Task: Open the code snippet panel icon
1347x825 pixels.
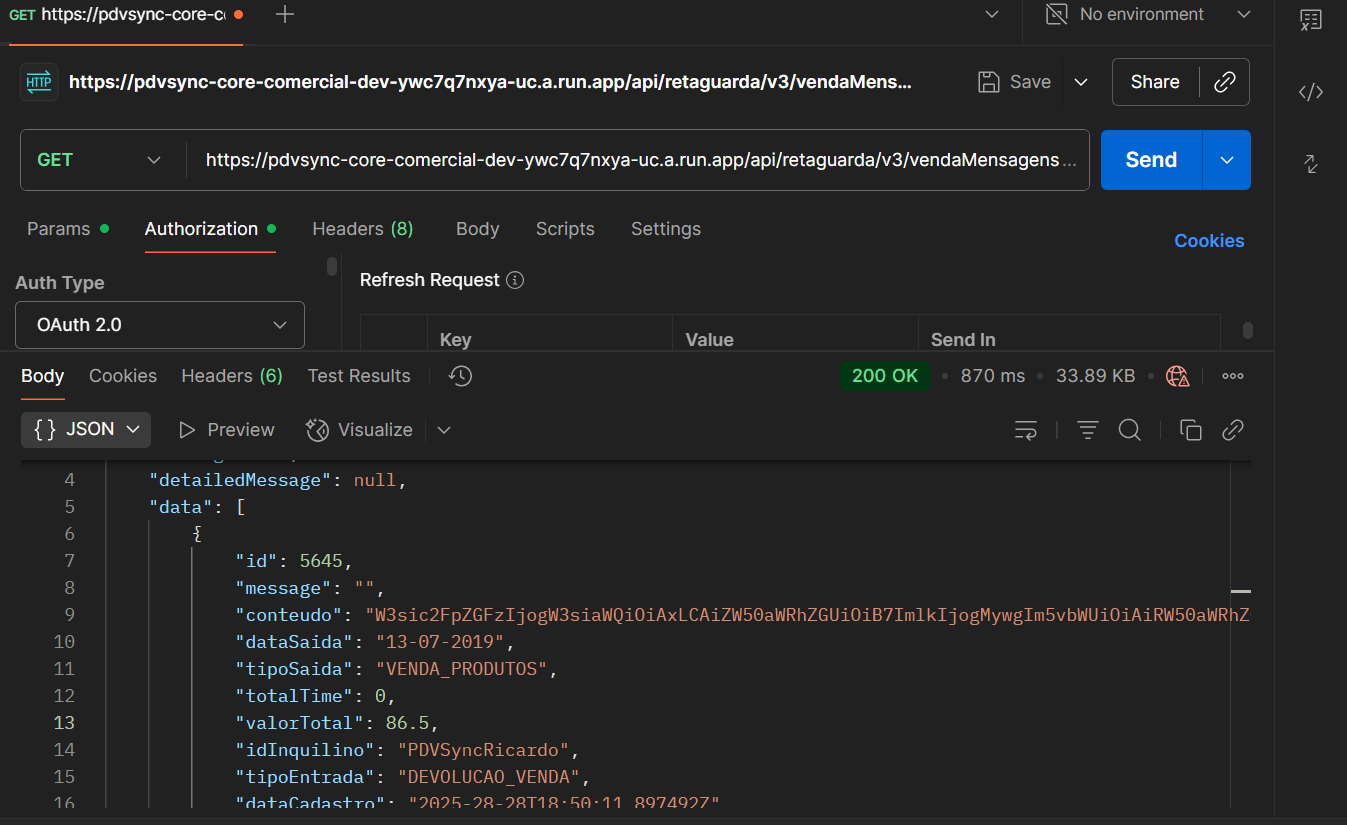Action: [1311, 92]
